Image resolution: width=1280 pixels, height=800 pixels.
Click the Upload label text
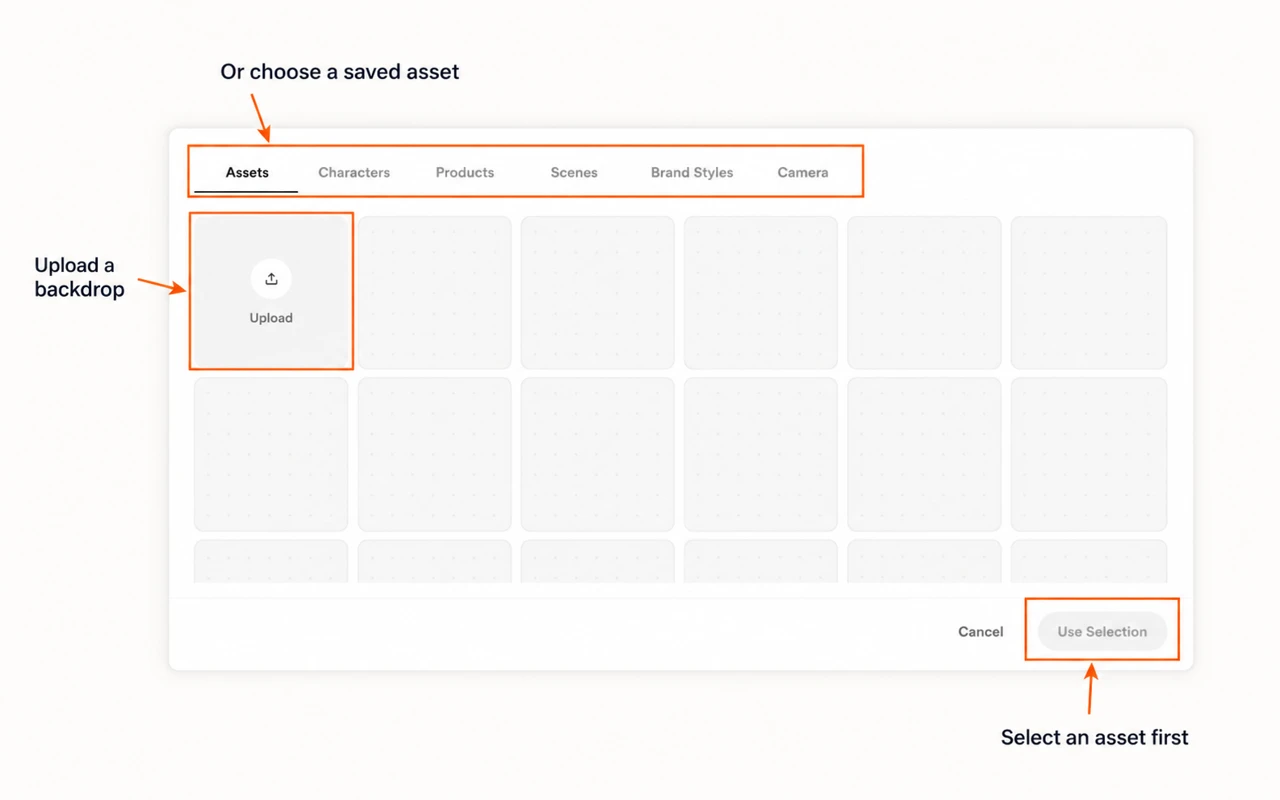[x=271, y=318]
